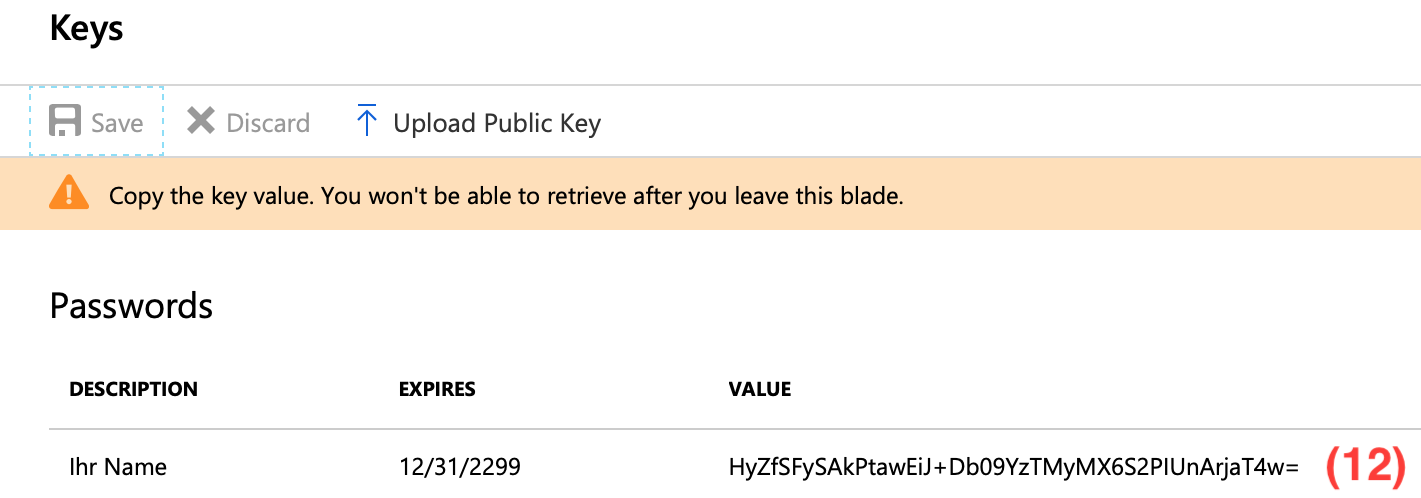The image size is (1421, 498).
Task: Click the Save text label
Action: [x=117, y=123]
